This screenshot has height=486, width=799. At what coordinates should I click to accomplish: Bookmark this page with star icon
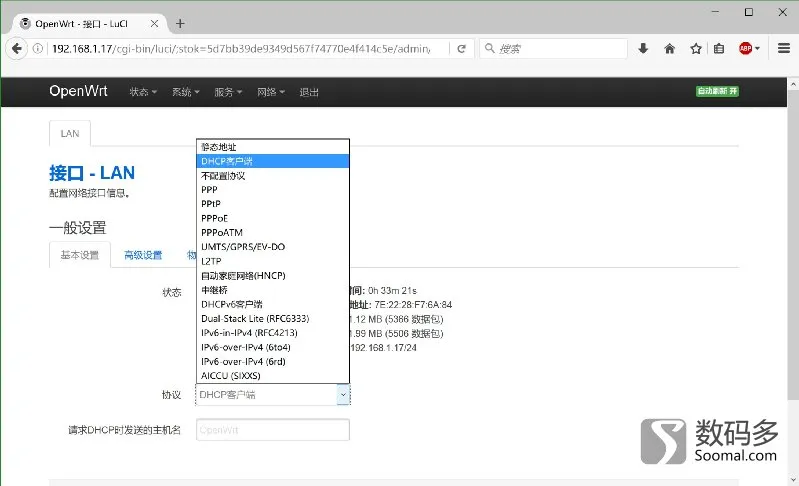pyautogui.click(x=696, y=48)
